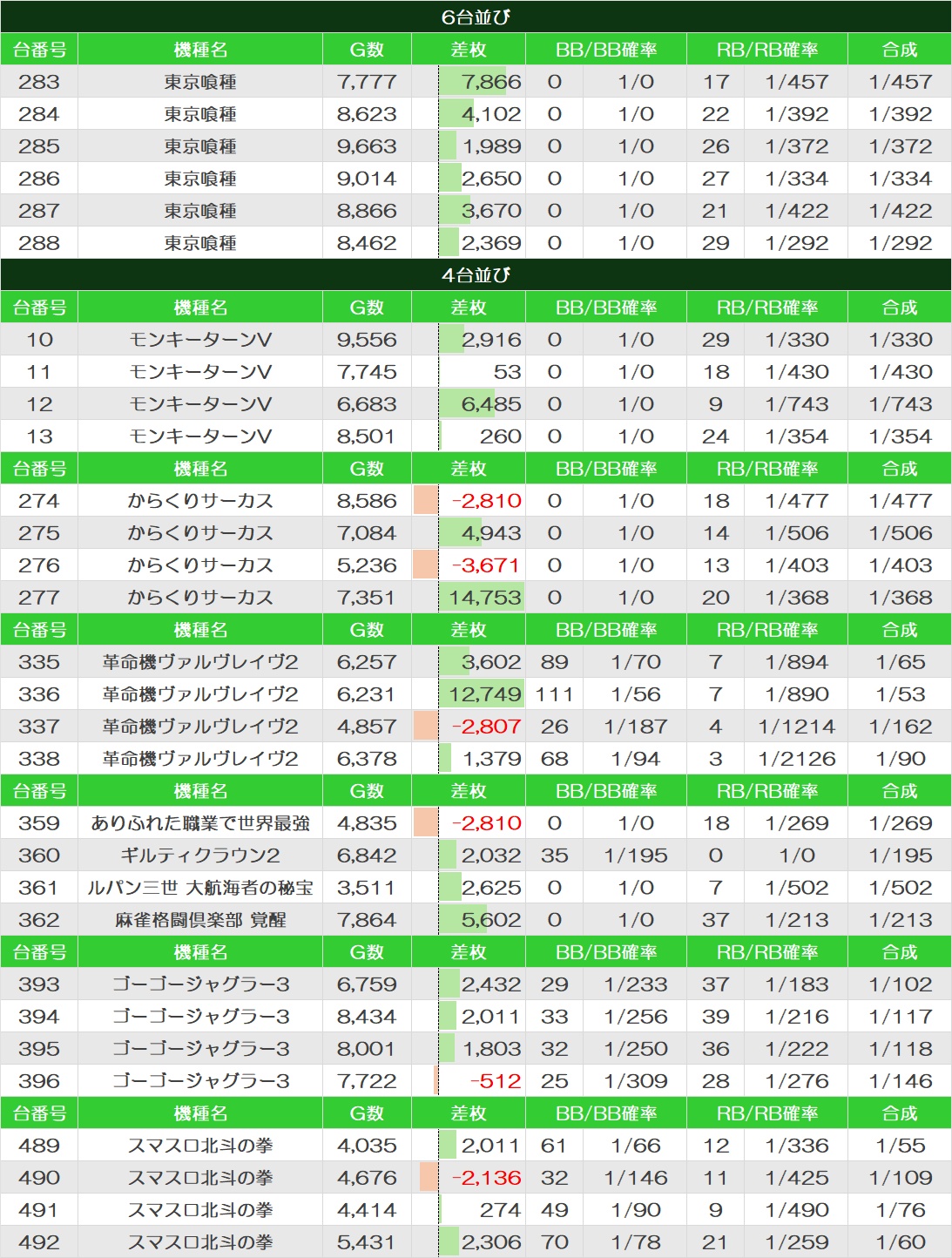Click G数 7,722 for machine 396
The image size is (952, 1258).
click(367, 1081)
